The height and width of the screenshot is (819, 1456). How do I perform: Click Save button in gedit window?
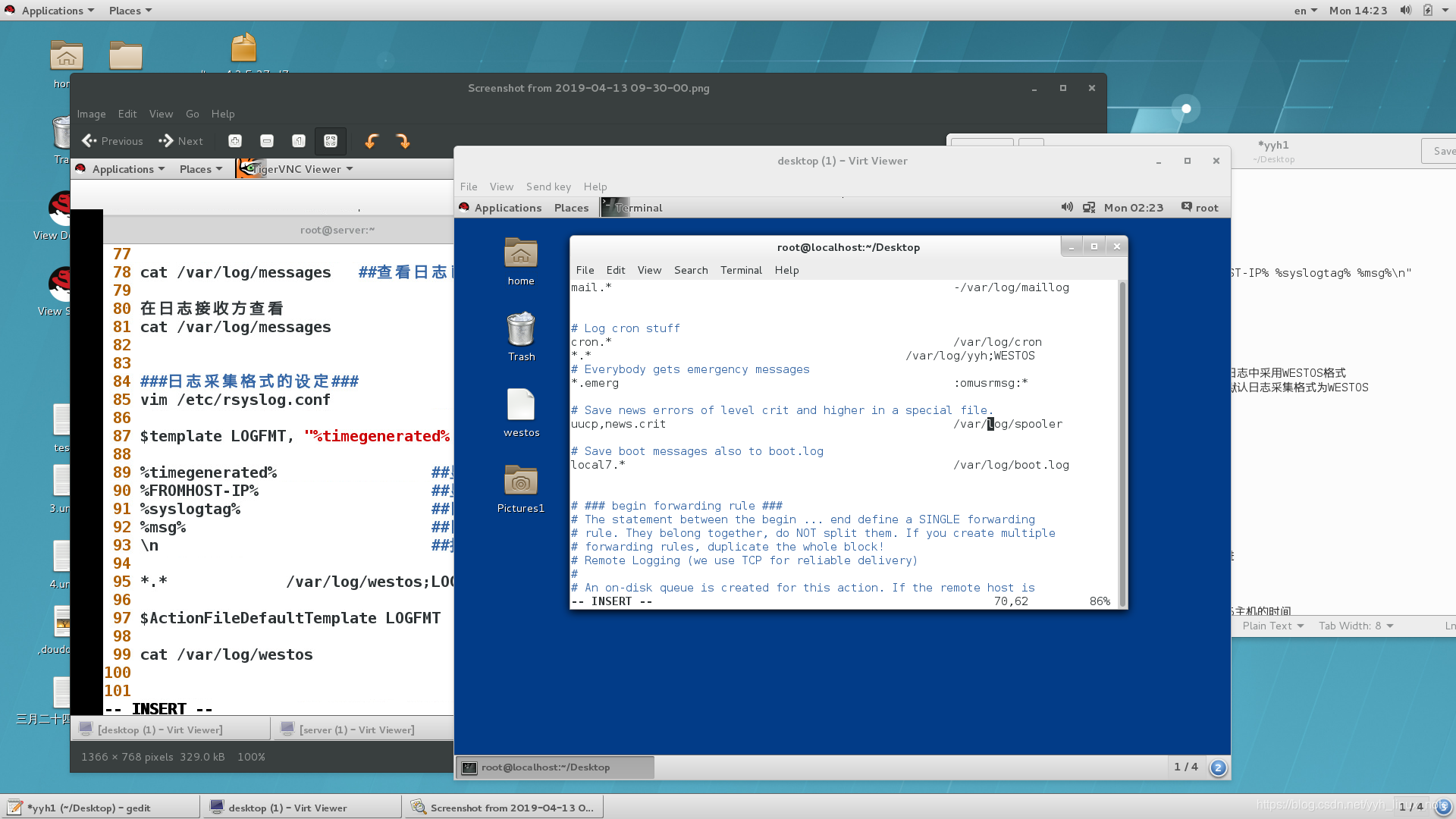point(1439,151)
